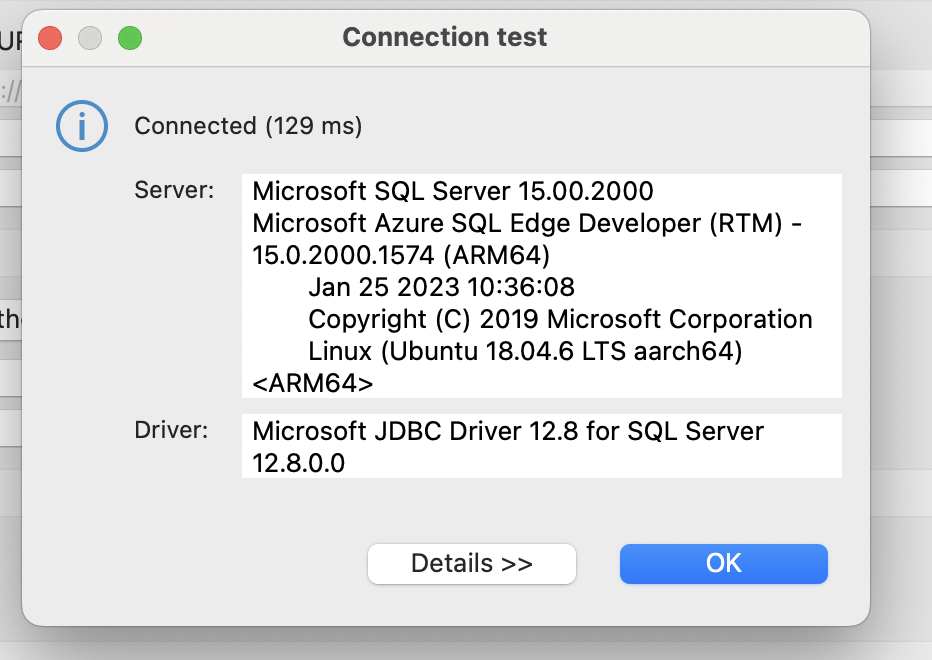Screen dimensions: 932x660
Task: Click the 15.0.2000.1574 (ARM64) version line
Action: coord(400,255)
